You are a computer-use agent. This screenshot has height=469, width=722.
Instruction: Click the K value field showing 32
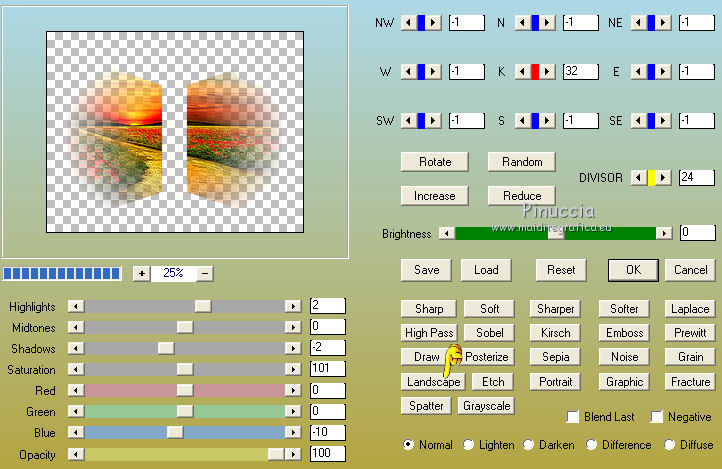click(581, 72)
